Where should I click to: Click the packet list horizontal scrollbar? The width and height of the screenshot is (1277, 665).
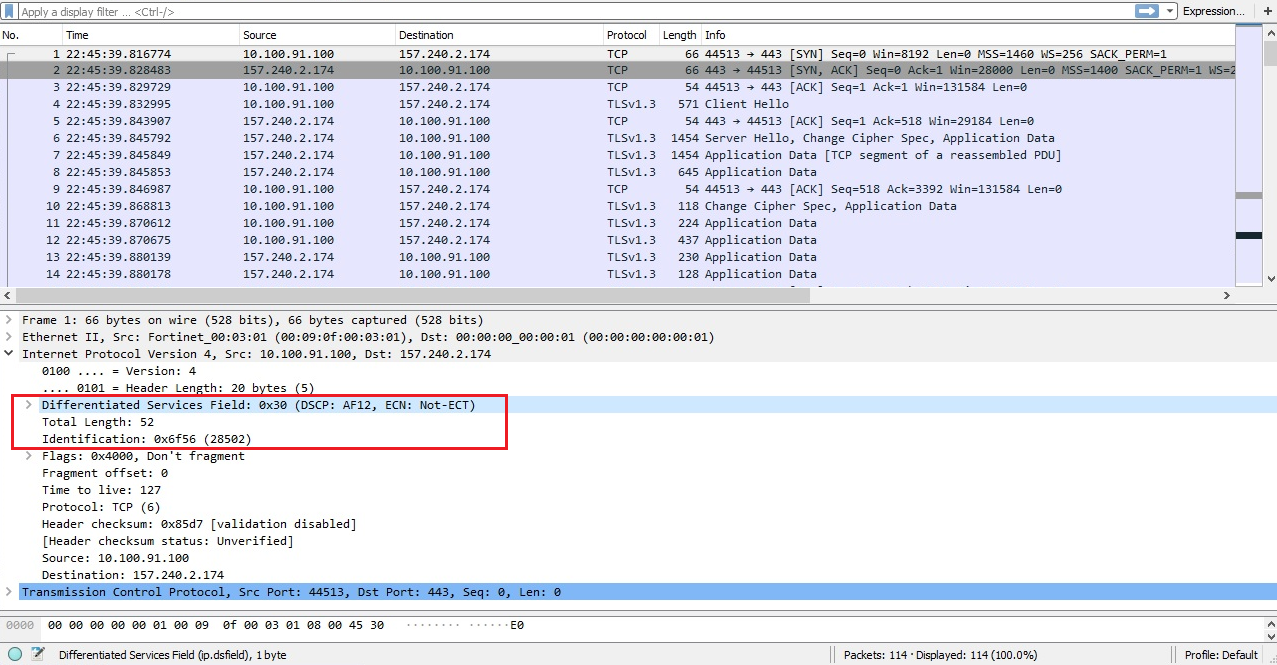pos(400,295)
